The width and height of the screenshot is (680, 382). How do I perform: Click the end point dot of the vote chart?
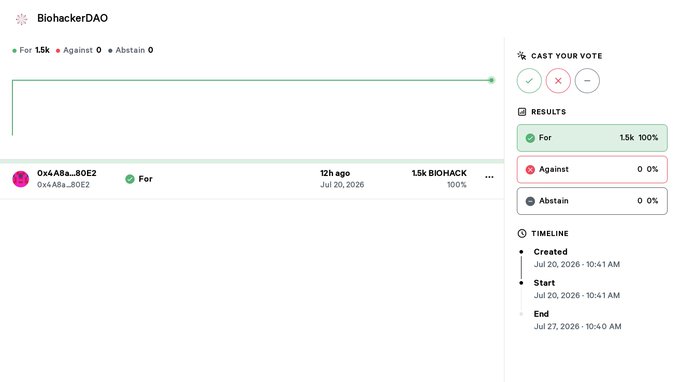pyautogui.click(x=491, y=80)
